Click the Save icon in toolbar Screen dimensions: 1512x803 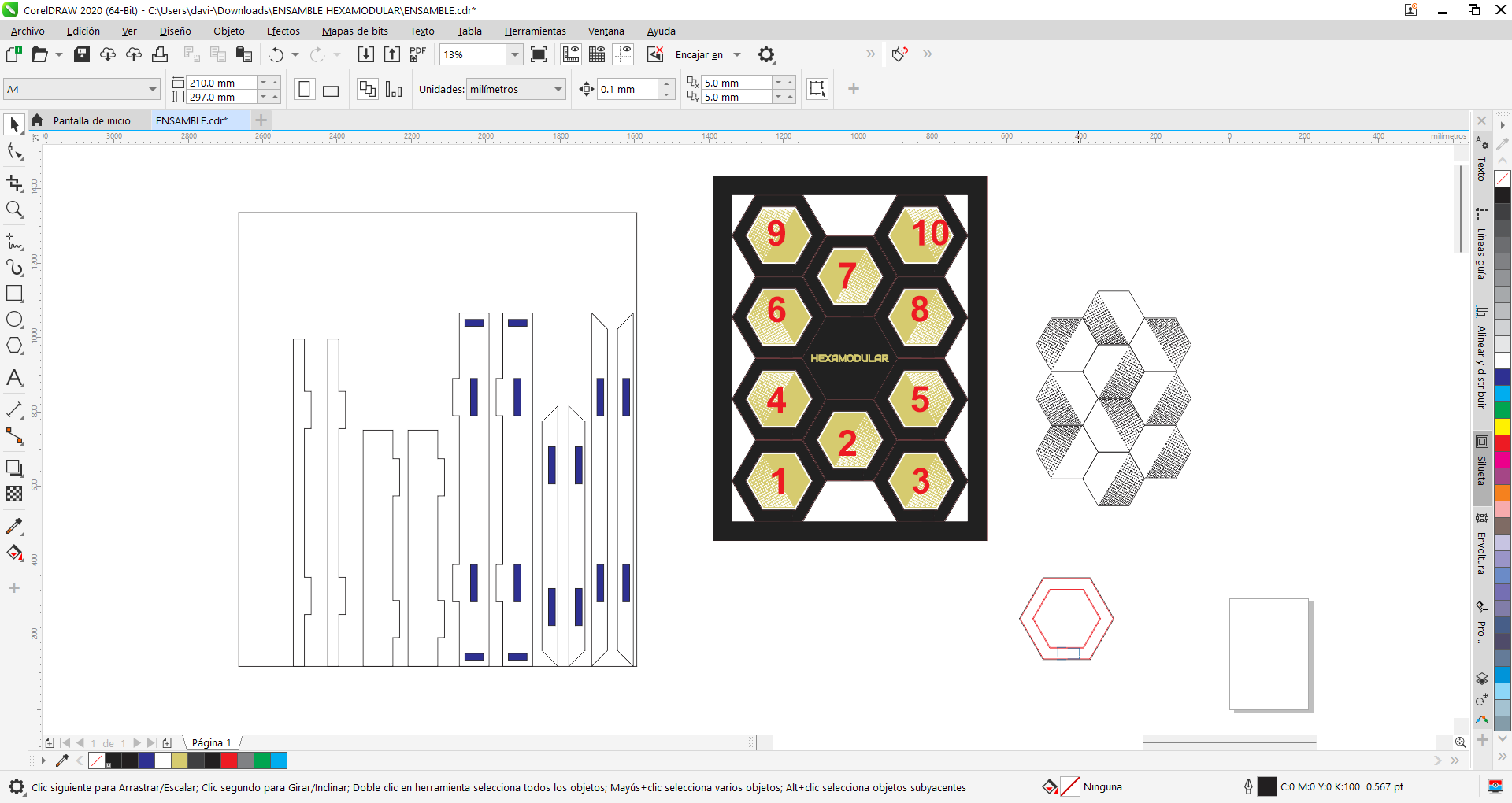(82, 54)
